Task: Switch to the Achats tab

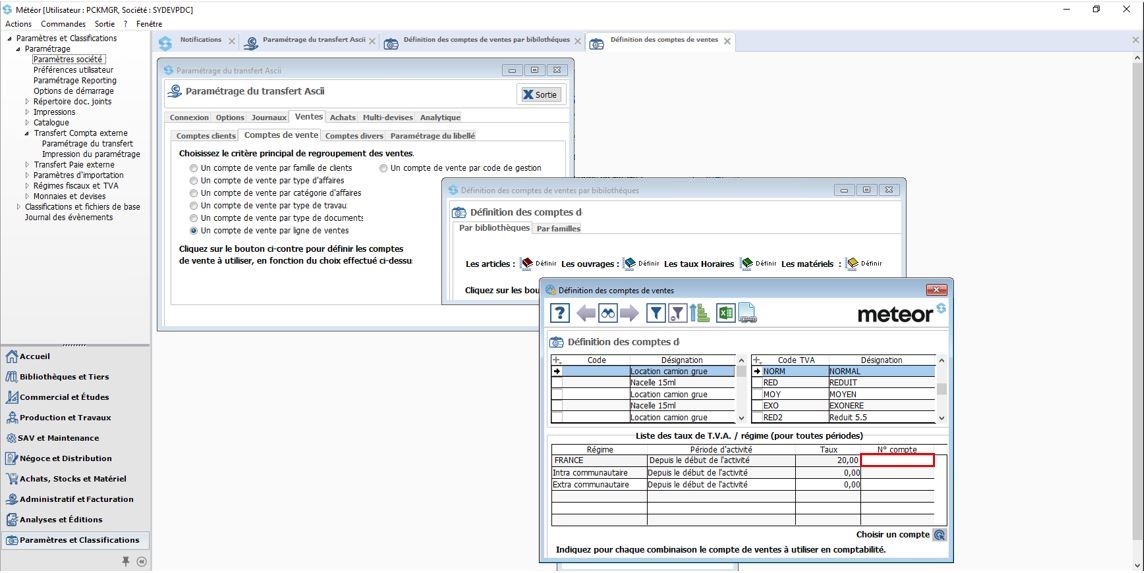Action: (x=342, y=117)
